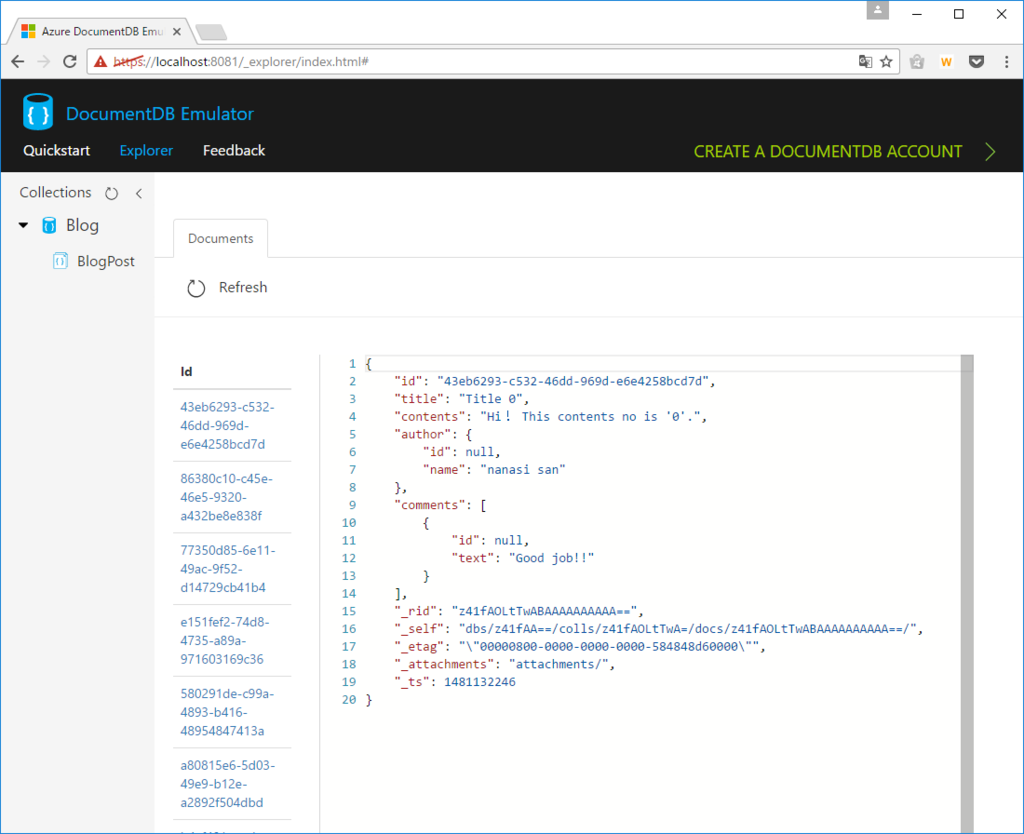Screen dimensions: 1024x834
Task: Switch to the Documents tab
Action: point(220,238)
